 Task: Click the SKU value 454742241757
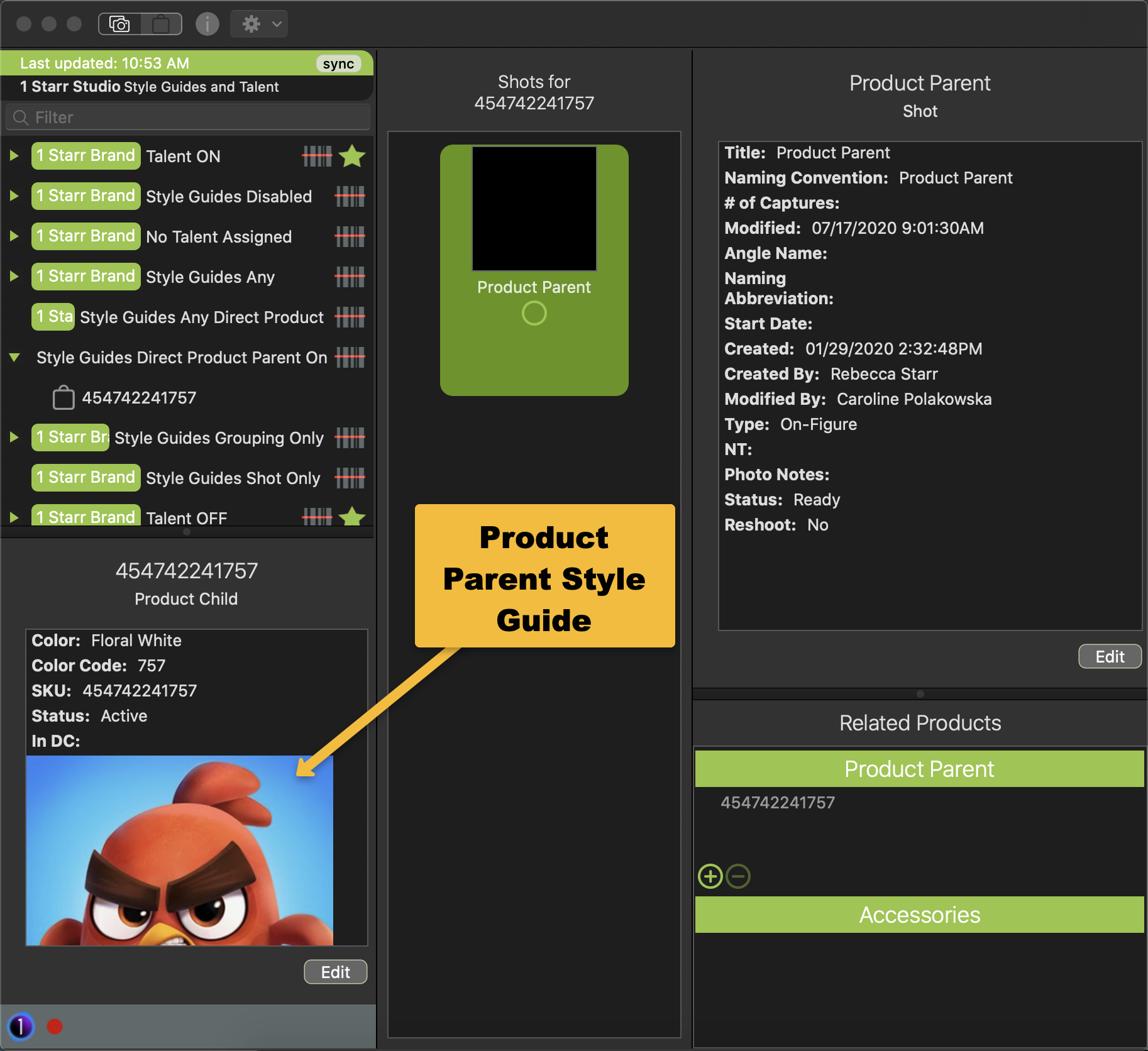140,691
